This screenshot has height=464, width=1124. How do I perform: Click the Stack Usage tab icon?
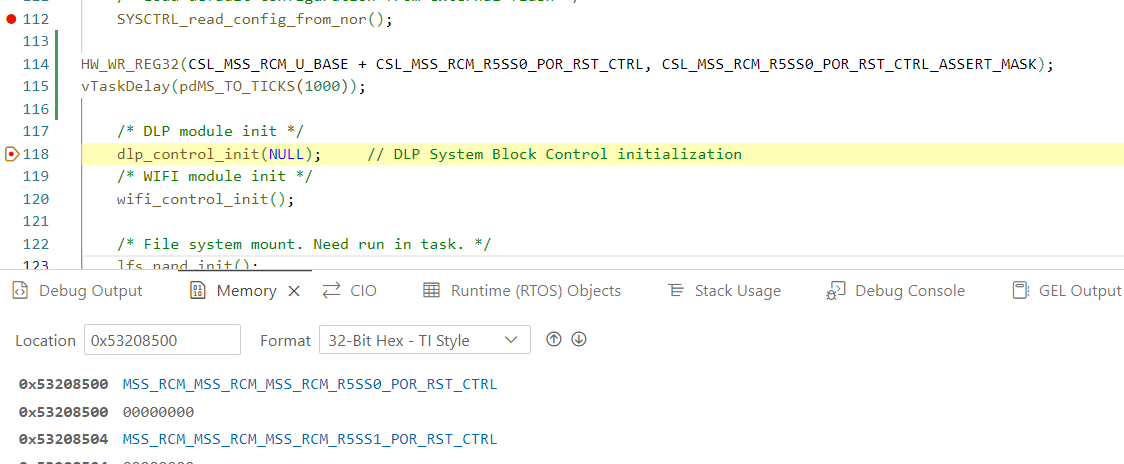coord(675,290)
